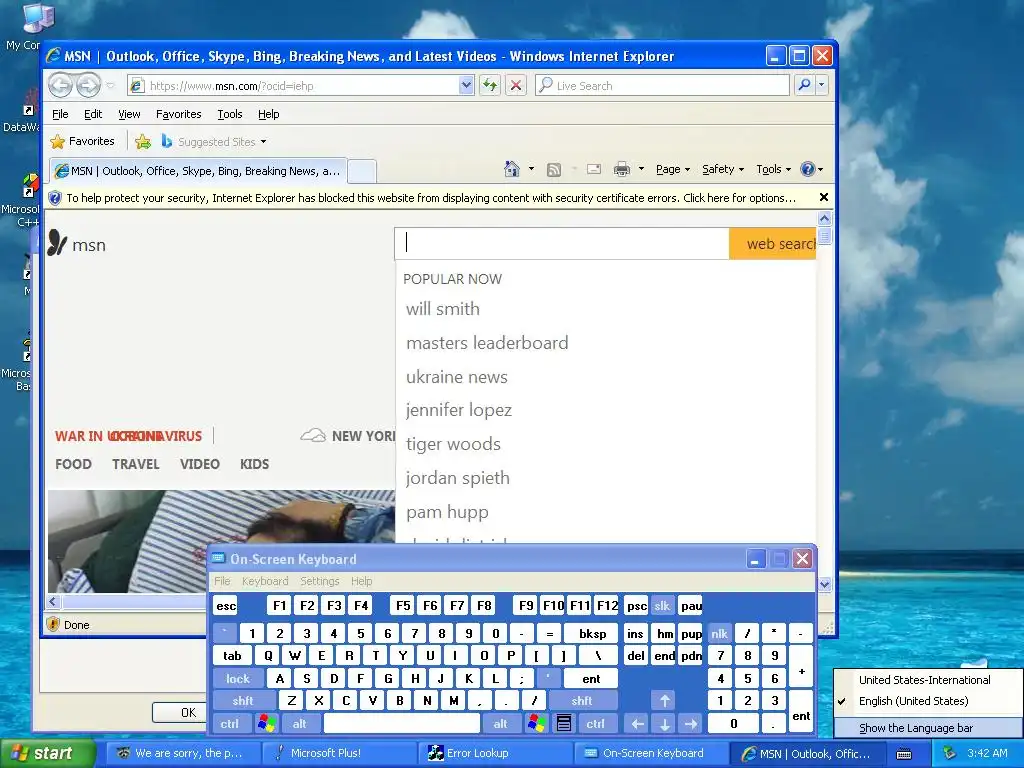1024x768 pixels.
Task: Click the blue Help question mark icon
Action: click(808, 169)
